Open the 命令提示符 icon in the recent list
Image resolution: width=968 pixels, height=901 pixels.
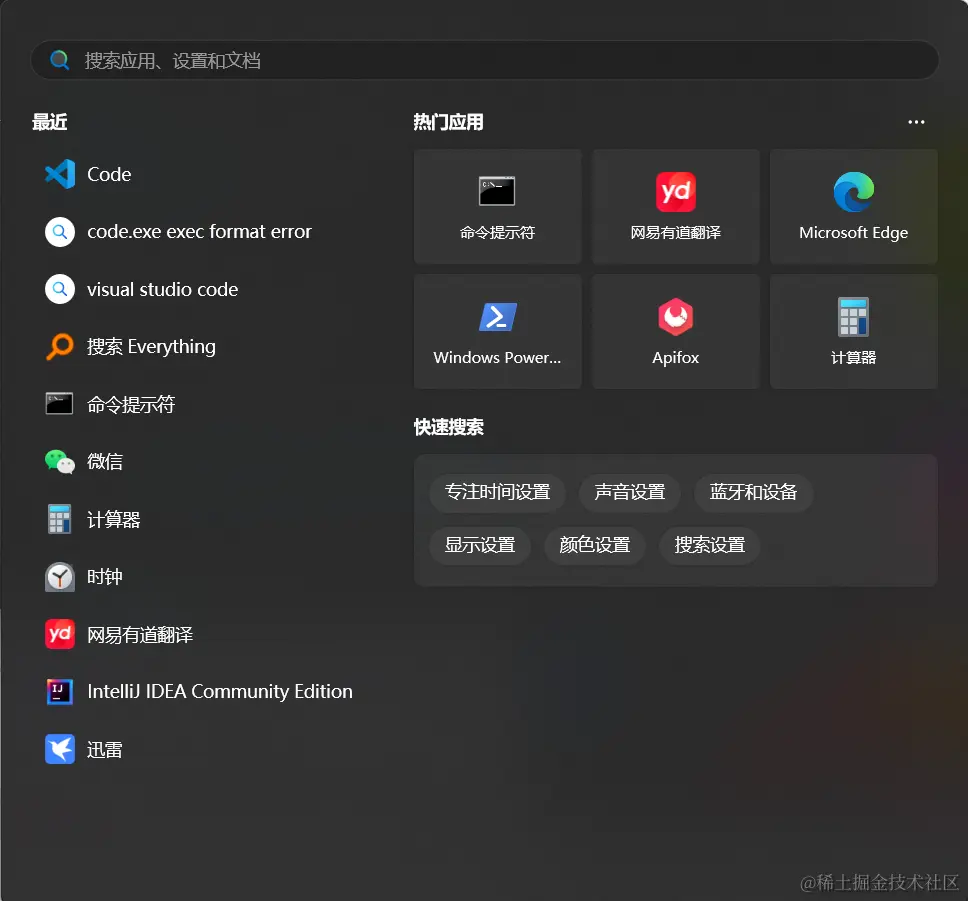(59, 404)
